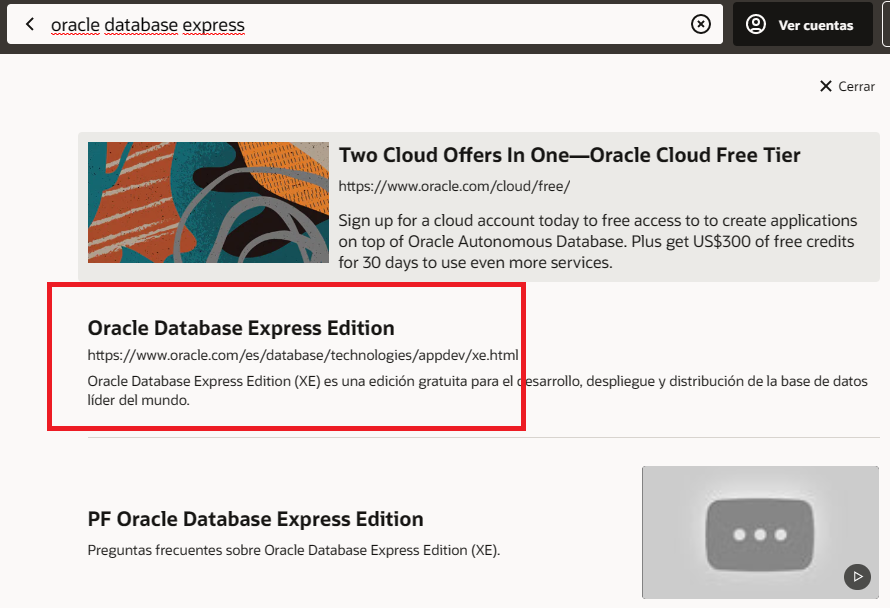
Task: Open Oracle Database Express Edition result title
Action: (241, 328)
